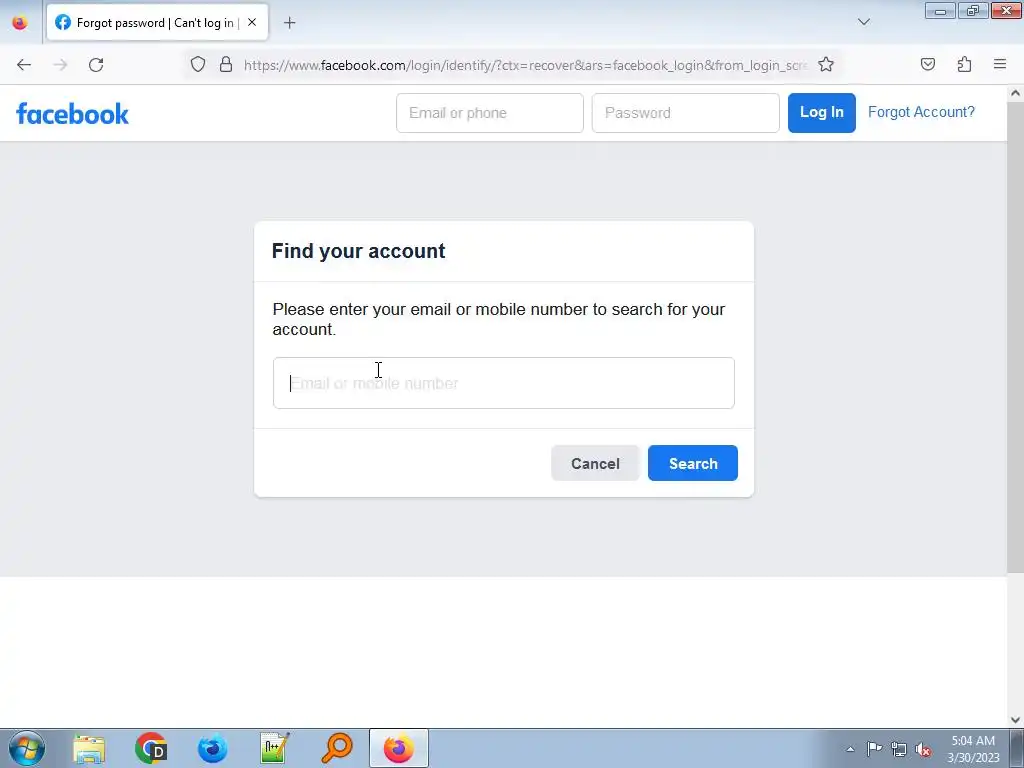The width and height of the screenshot is (1024, 768).
Task: Open the Windows Start orb
Action: click(x=27, y=748)
